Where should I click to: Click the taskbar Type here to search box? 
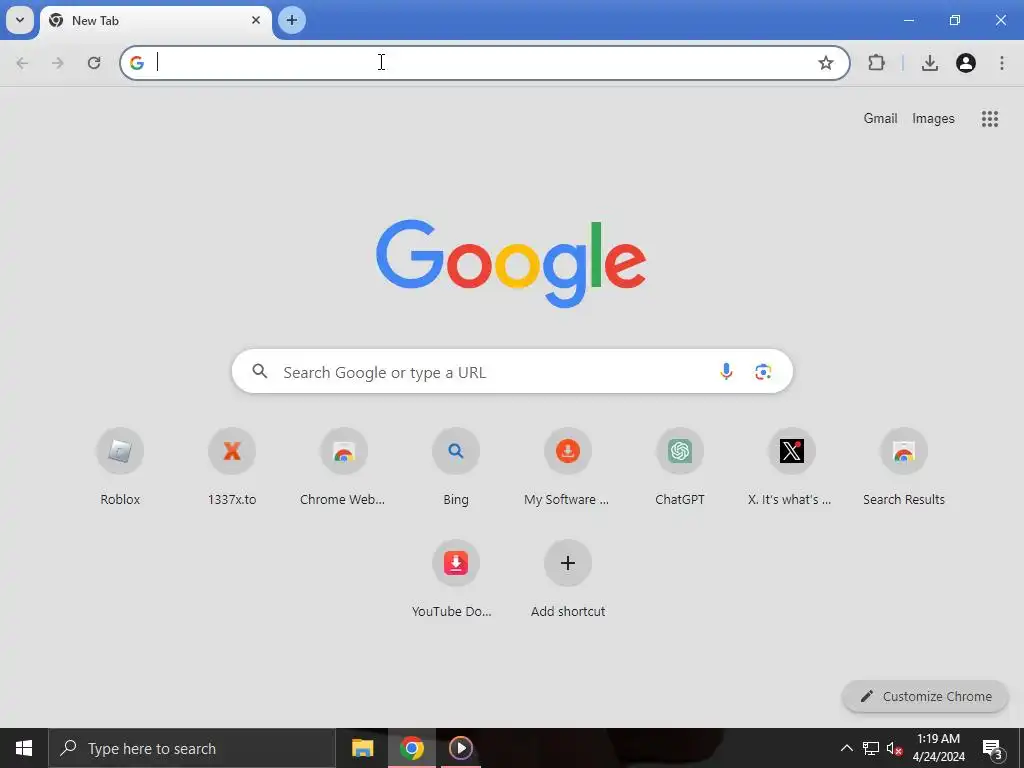click(192, 748)
